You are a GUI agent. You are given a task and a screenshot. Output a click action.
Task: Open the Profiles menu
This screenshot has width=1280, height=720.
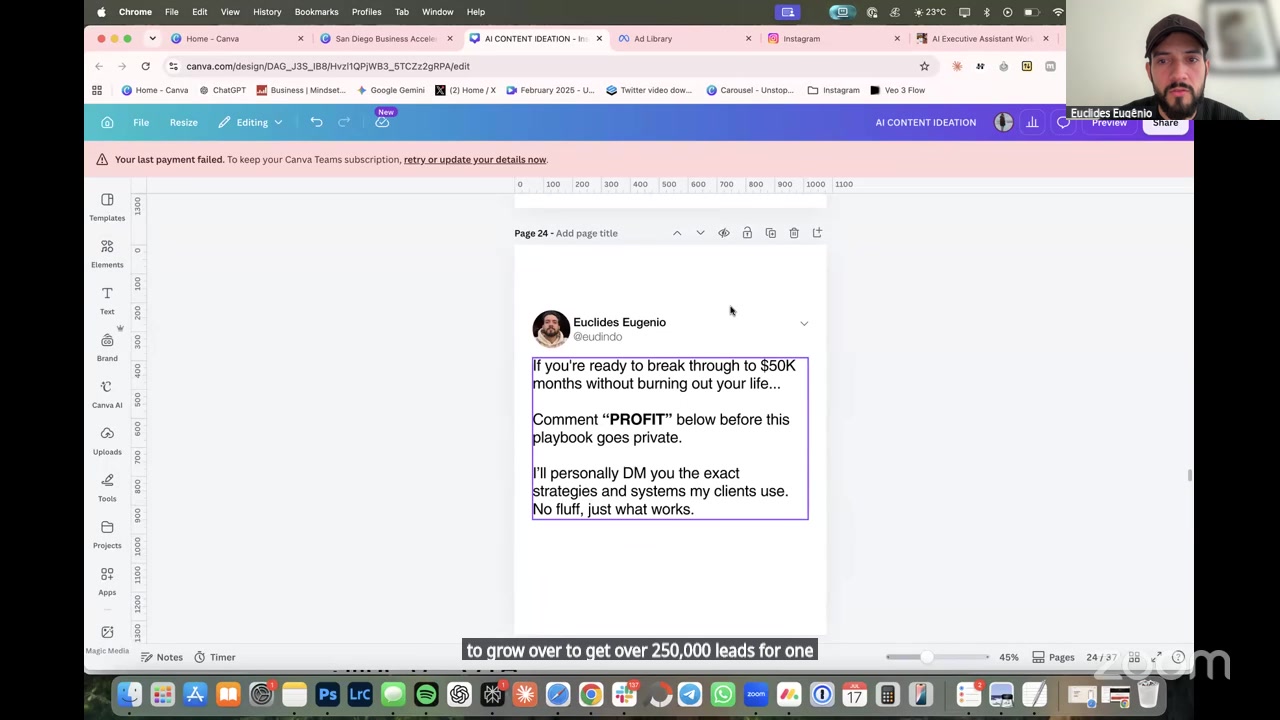tap(366, 12)
